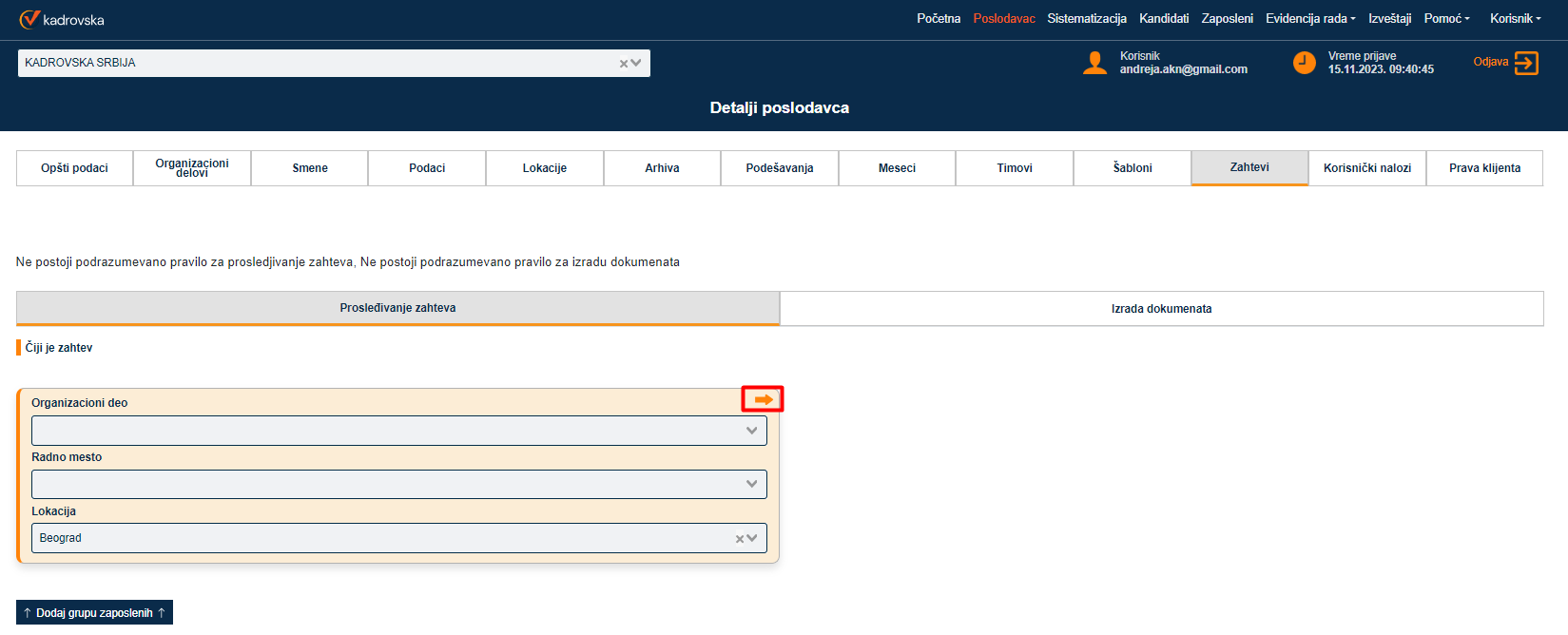Viewport: 1568px width, 635px height.
Task: Select the Korisnički nalozi tab
Action: (1366, 168)
